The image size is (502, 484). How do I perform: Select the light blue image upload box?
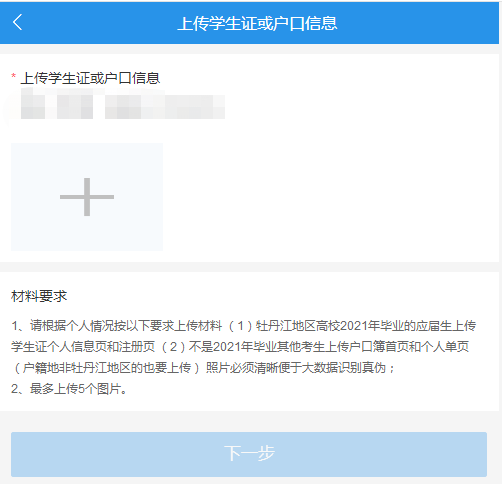[87, 197]
